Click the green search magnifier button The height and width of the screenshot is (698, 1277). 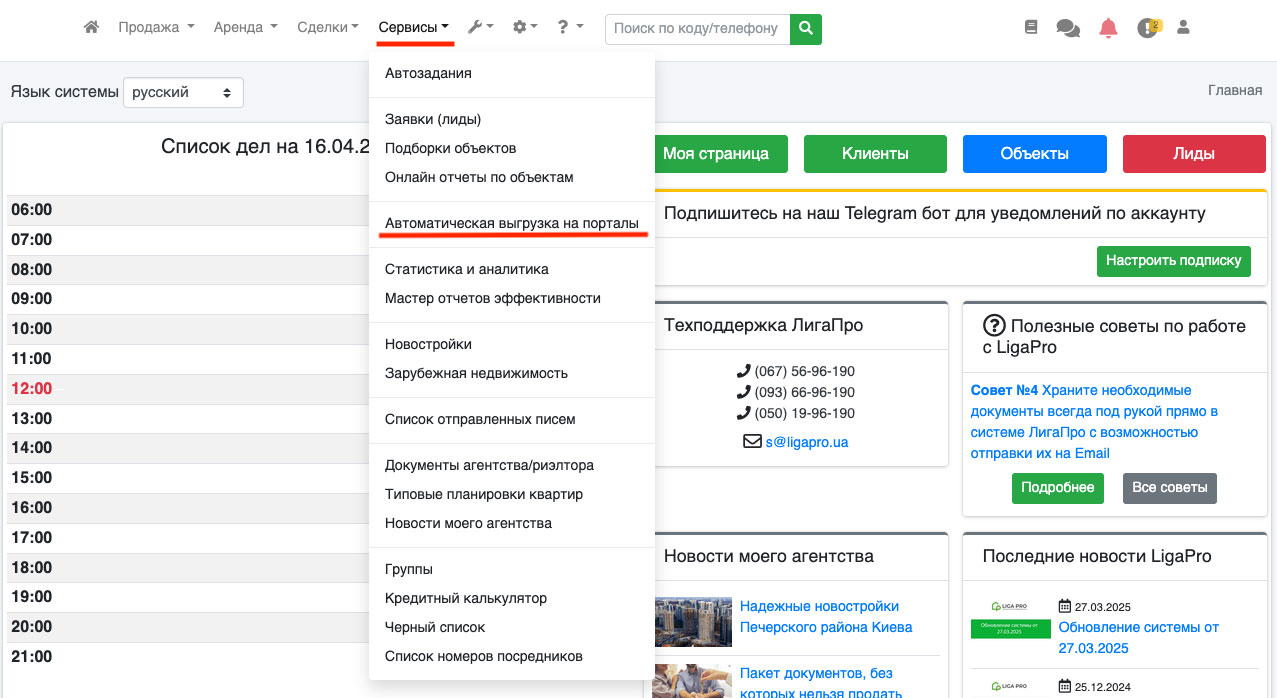pyautogui.click(x=805, y=29)
